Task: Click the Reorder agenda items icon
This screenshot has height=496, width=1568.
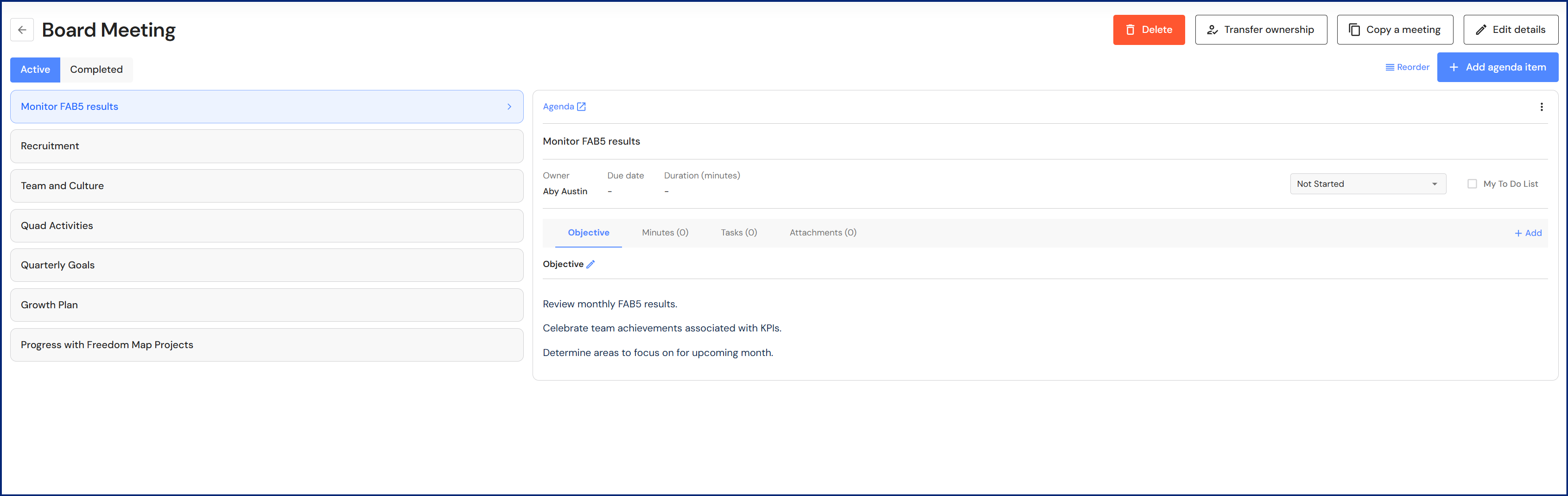Action: pyautogui.click(x=1390, y=68)
